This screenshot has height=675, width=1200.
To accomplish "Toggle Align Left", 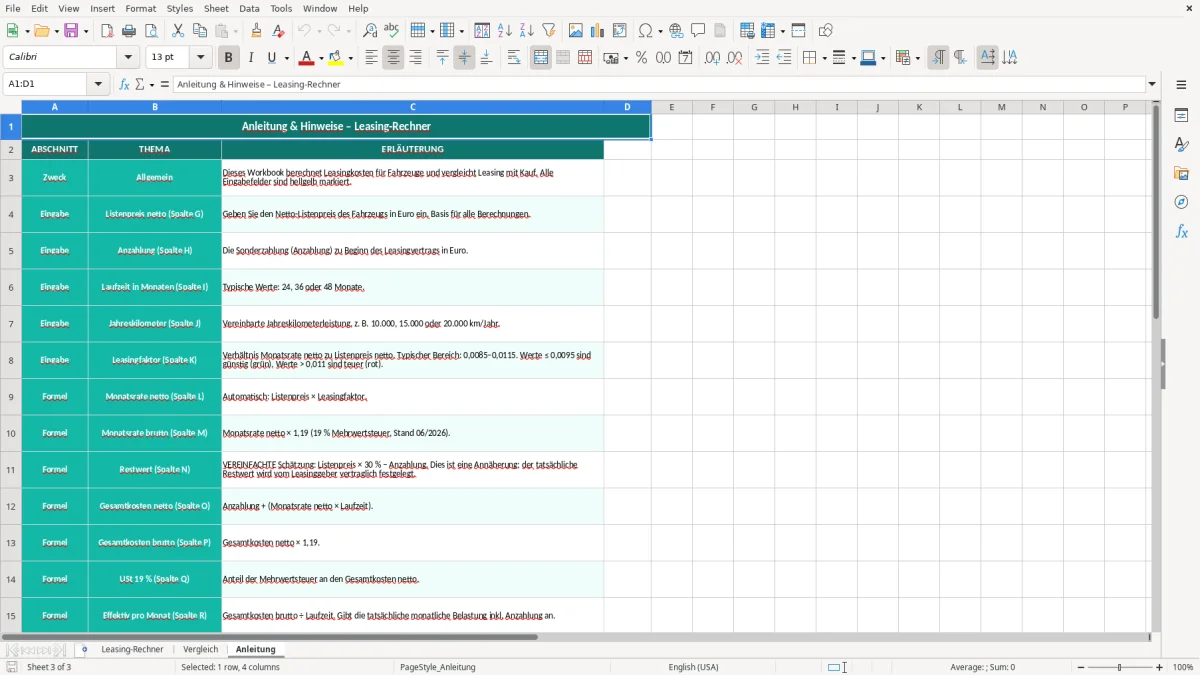I will (x=371, y=58).
